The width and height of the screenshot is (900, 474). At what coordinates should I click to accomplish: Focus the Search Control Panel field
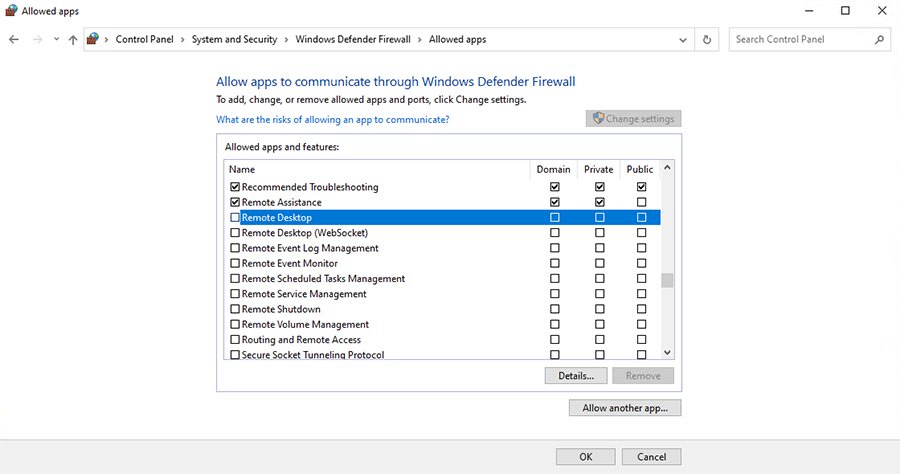(802, 40)
